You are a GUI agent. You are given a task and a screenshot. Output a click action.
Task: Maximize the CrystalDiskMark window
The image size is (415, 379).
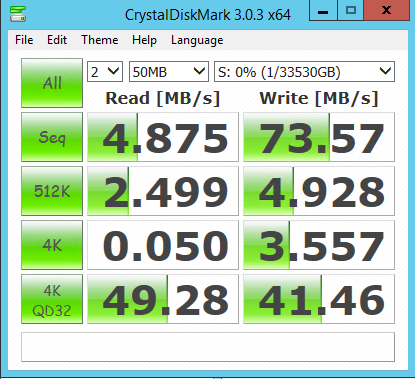point(351,11)
